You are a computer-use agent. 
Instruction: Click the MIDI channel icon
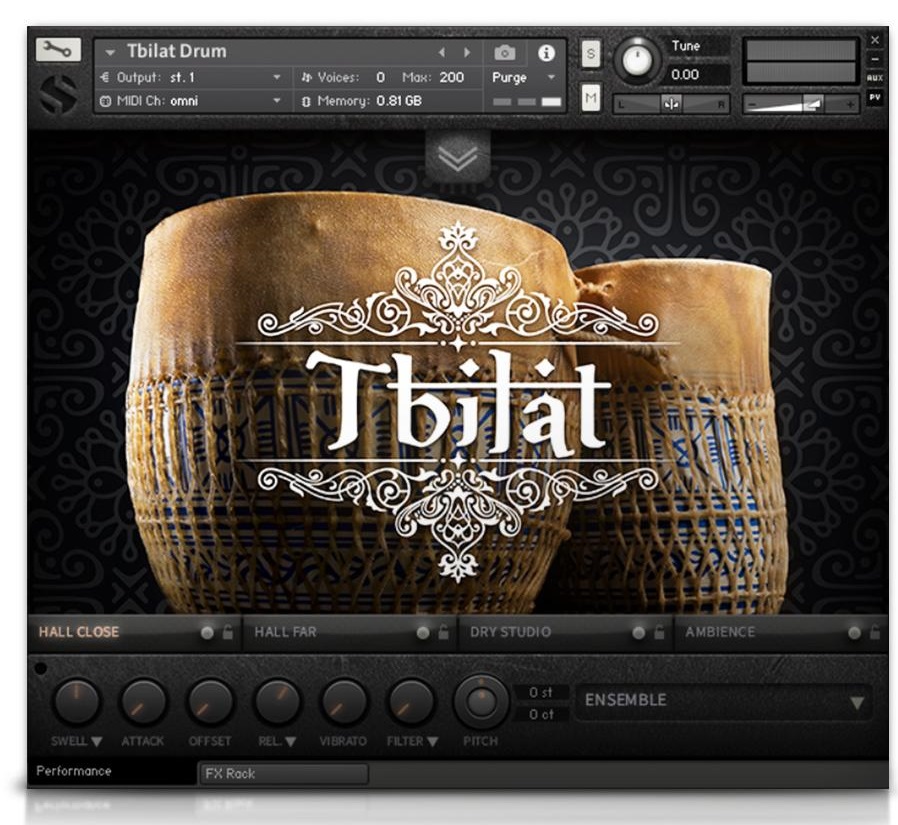pyautogui.click(x=105, y=101)
